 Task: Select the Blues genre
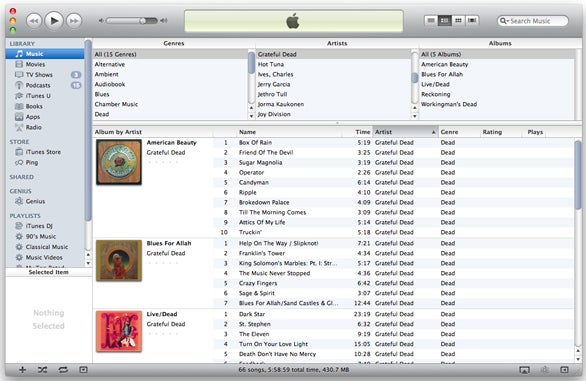click(102, 94)
